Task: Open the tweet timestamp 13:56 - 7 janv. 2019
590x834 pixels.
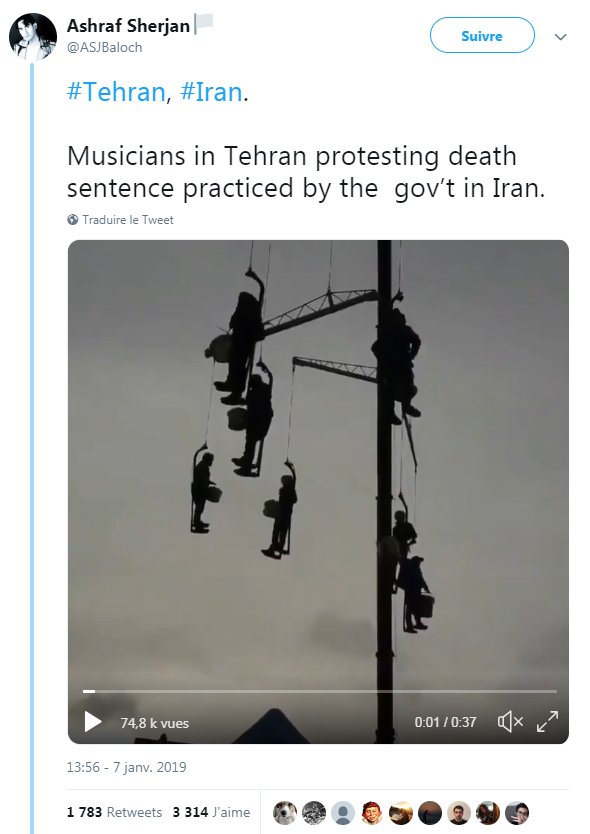Action: [x=127, y=767]
